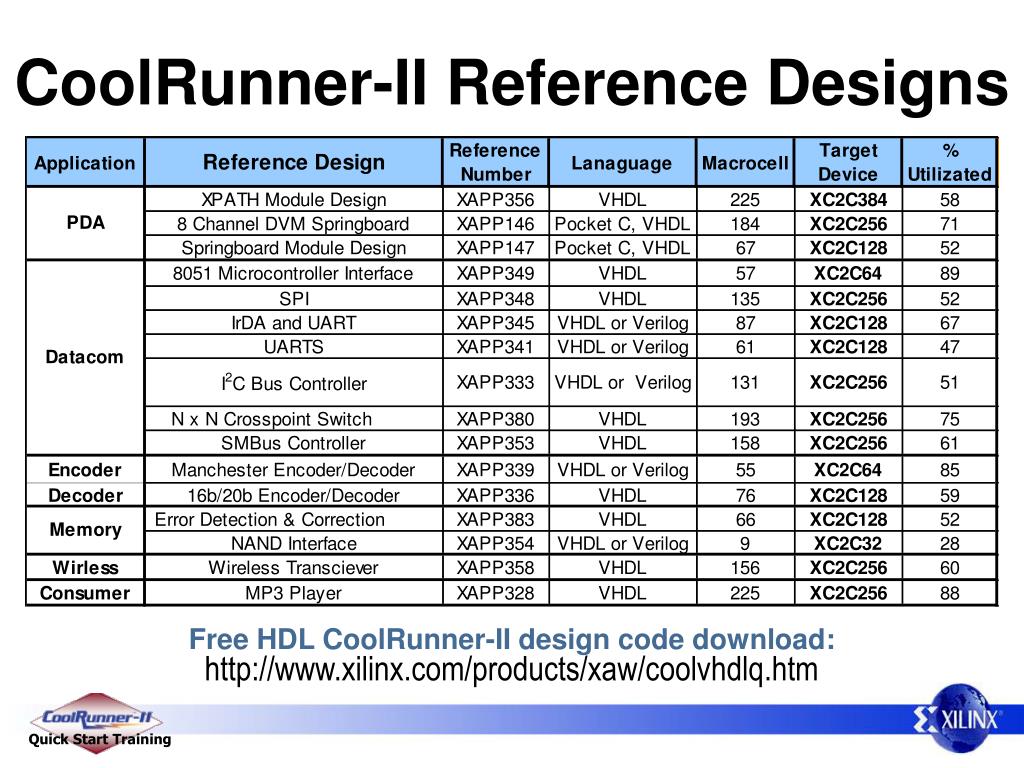Image resolution: width=1024 pixels, height=768 pixels.
Task: Click the Error Detection & Correction cell
Action: [x=294, y=520]
